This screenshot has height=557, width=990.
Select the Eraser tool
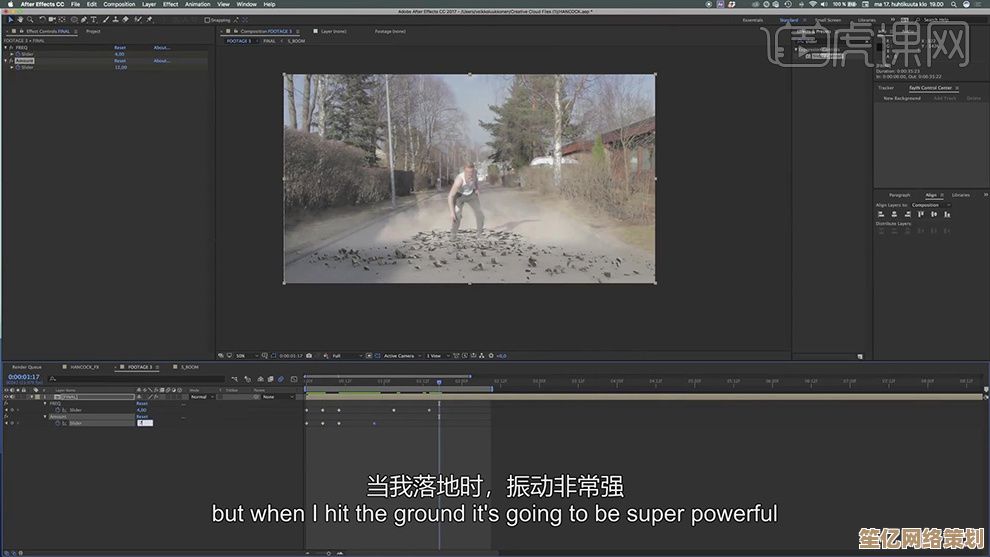coord(125,20)
